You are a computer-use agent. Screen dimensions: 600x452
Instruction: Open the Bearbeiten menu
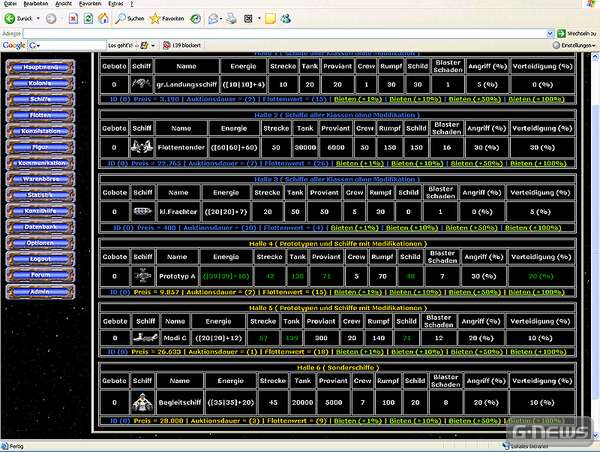click(x=36, y=3)
